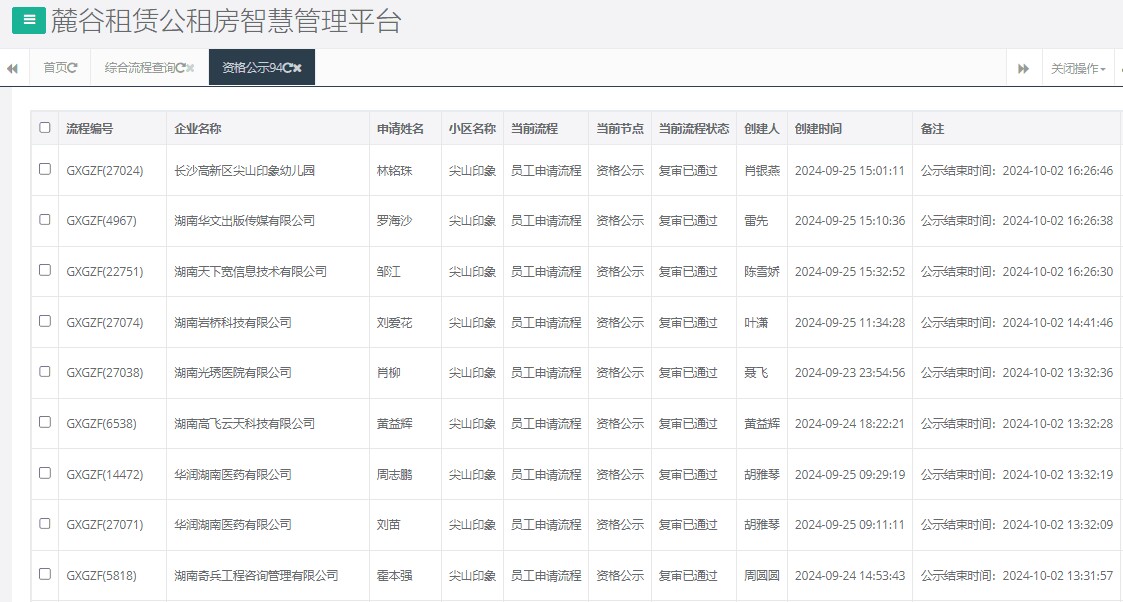
Task: Close the 综合流程查询 tab with its x icon
Action: (189, 68)
